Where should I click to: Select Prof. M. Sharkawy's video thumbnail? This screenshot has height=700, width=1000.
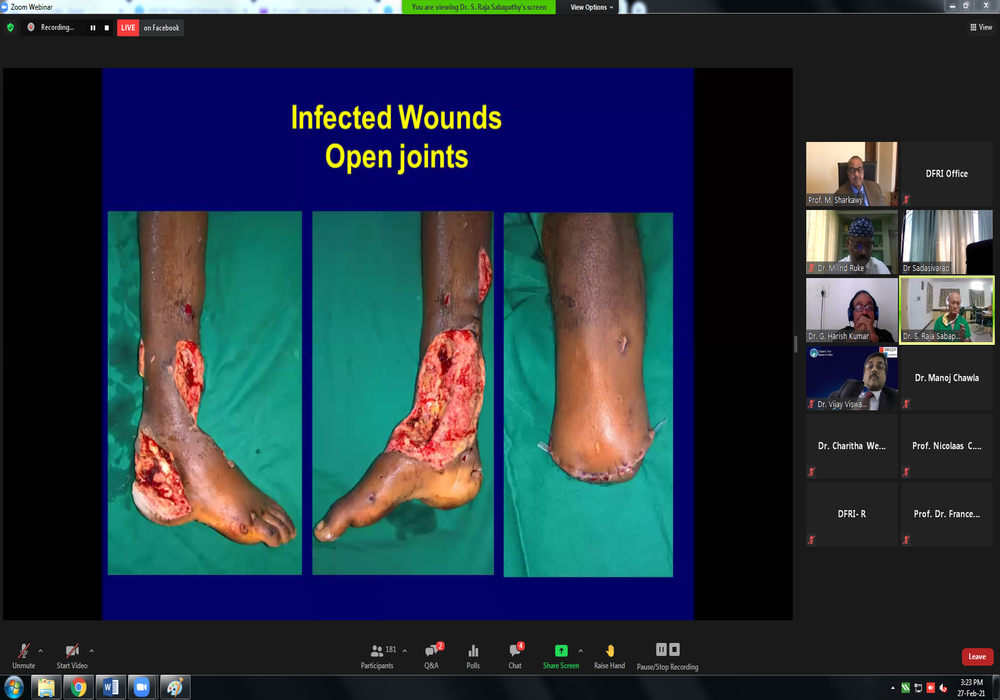click(851, 174)
